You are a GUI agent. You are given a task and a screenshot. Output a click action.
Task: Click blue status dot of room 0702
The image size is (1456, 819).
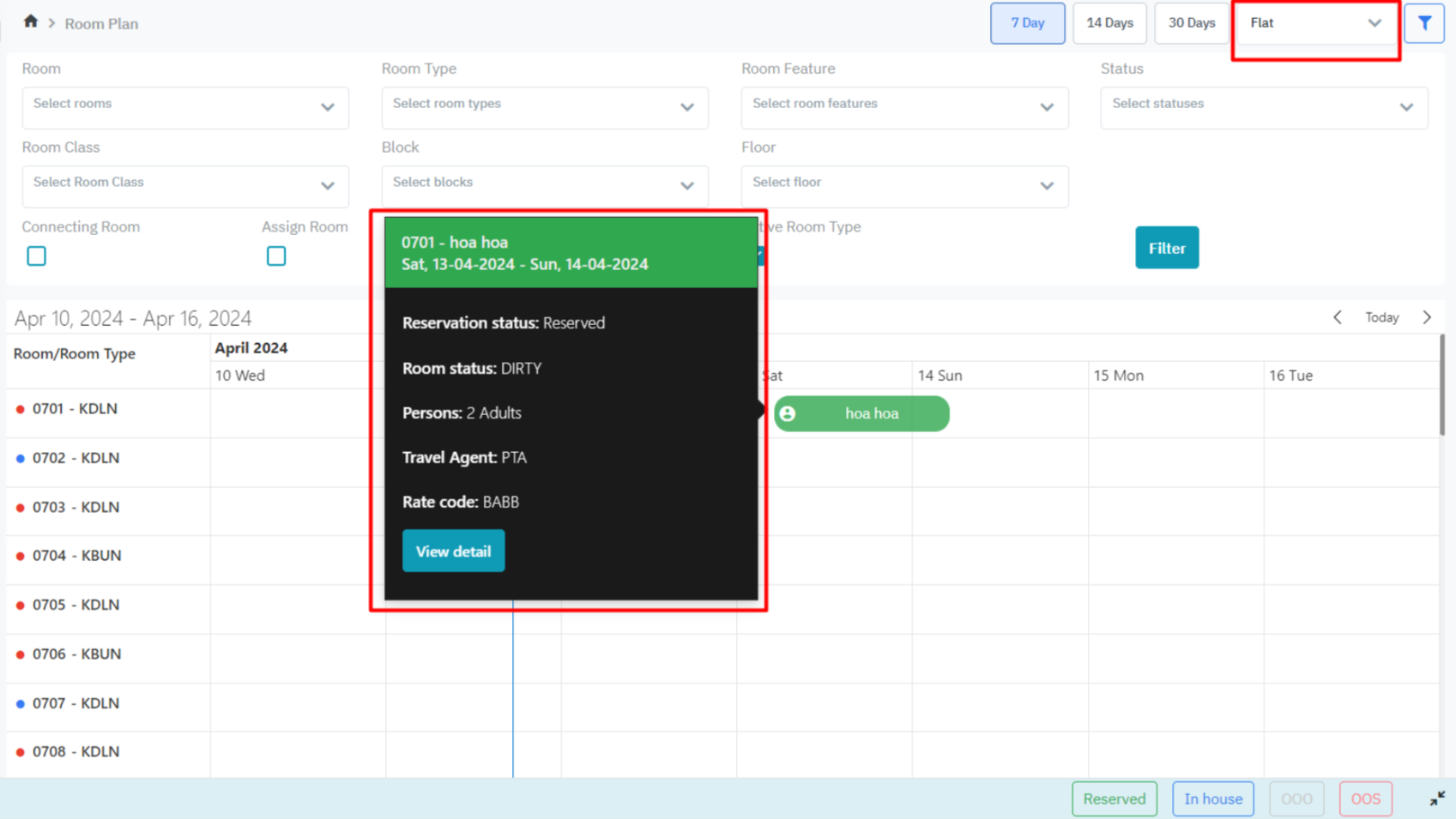[21, 459]
